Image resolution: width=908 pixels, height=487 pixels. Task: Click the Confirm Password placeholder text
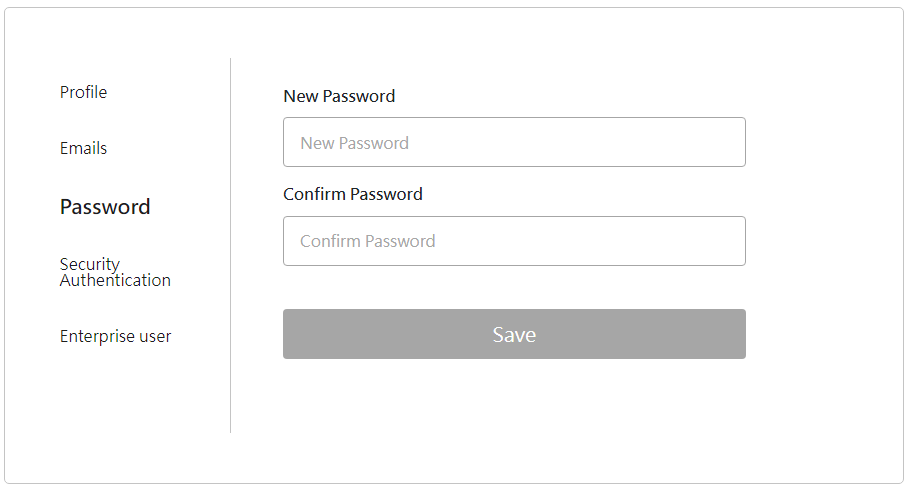tap(367, 241)
